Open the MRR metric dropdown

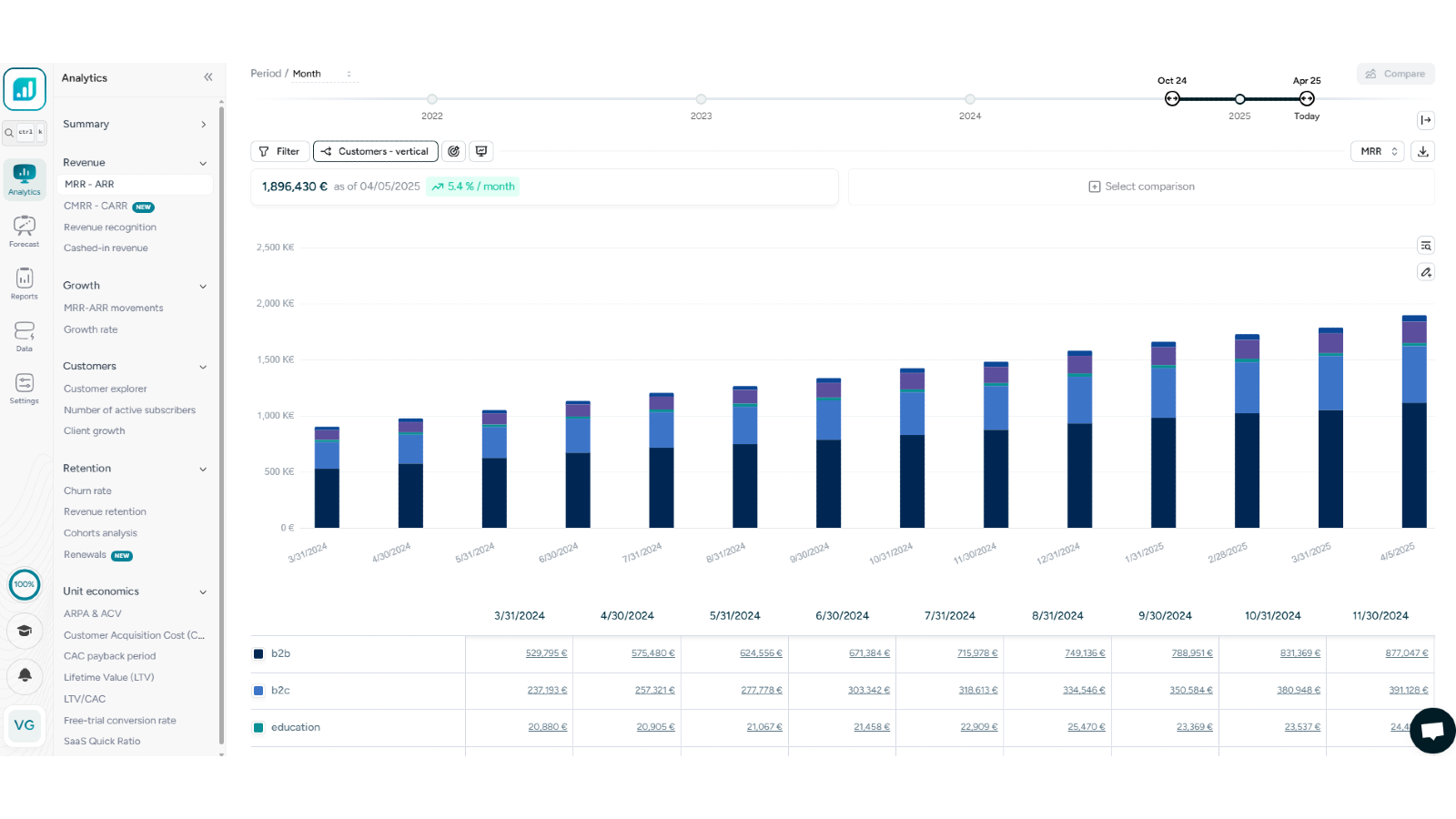1378,151
